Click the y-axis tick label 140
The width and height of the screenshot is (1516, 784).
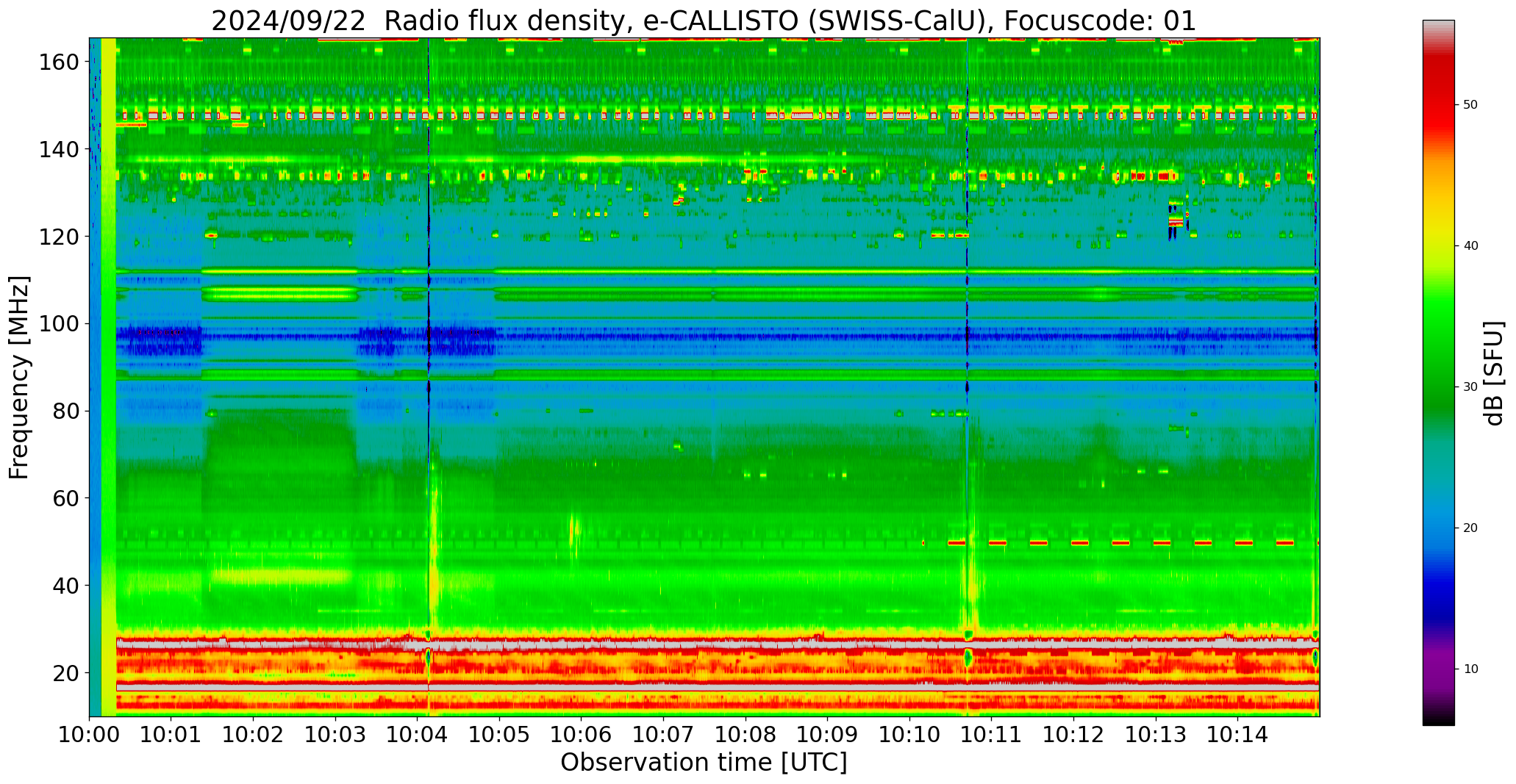pyautogui.click(x=59, y=149)
